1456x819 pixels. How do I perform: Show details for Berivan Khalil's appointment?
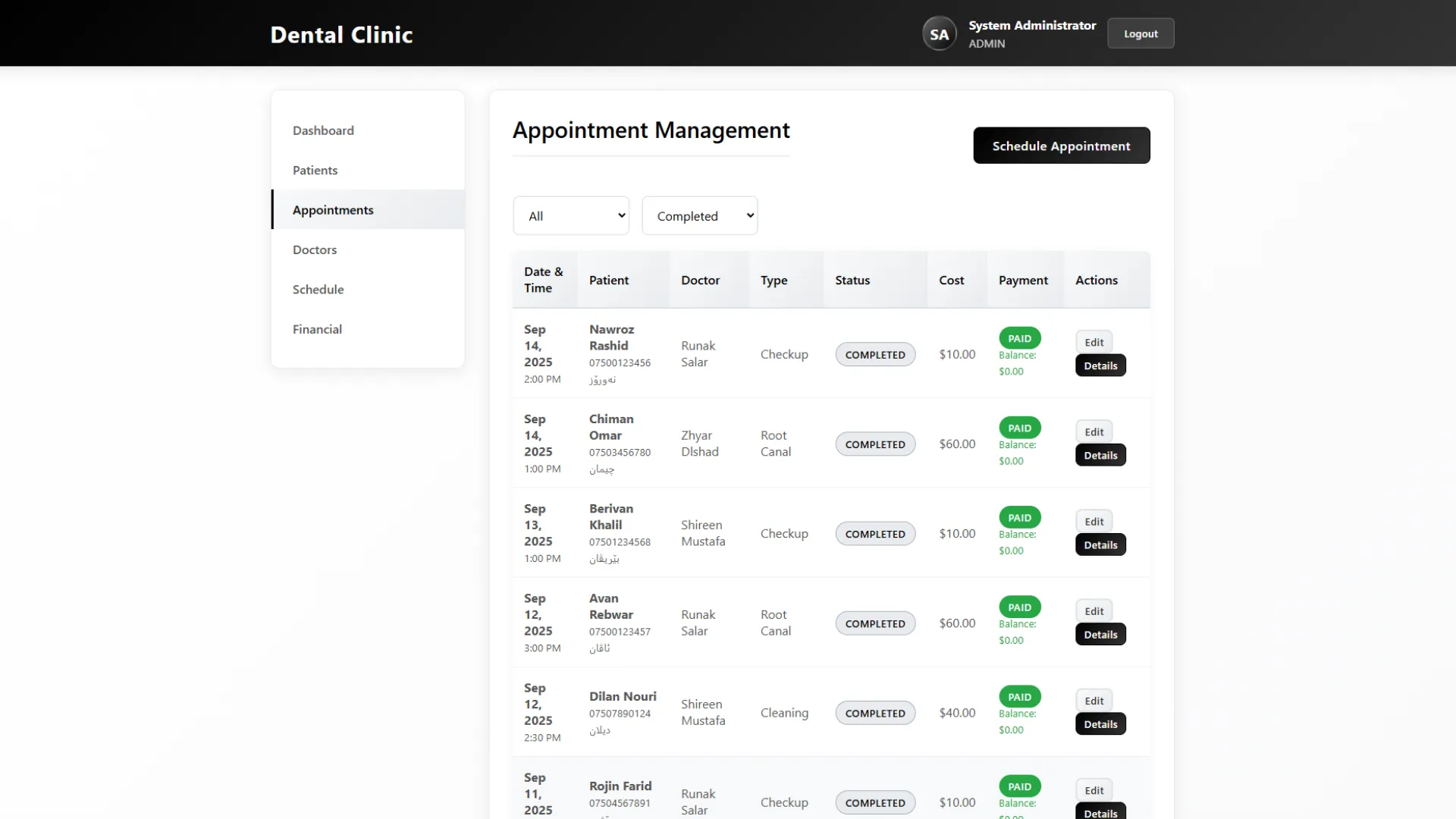click(1100, 544)
